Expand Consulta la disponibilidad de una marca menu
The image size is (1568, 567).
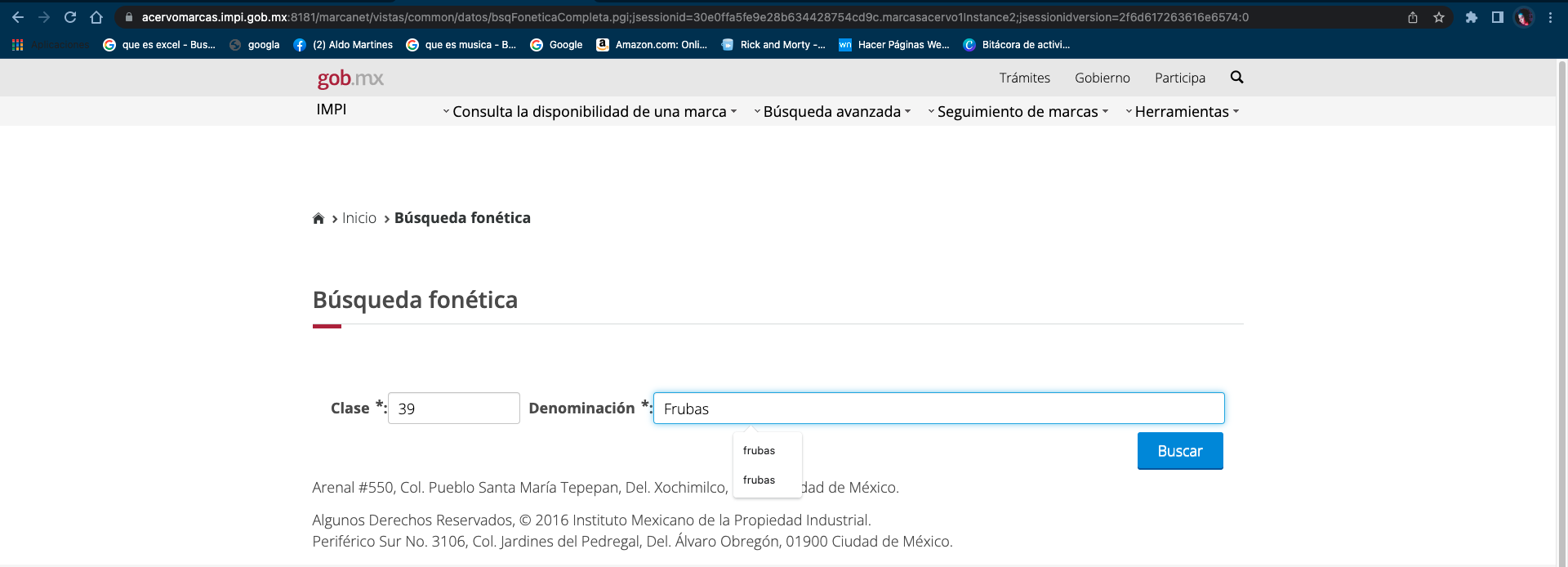click(589, 112)
